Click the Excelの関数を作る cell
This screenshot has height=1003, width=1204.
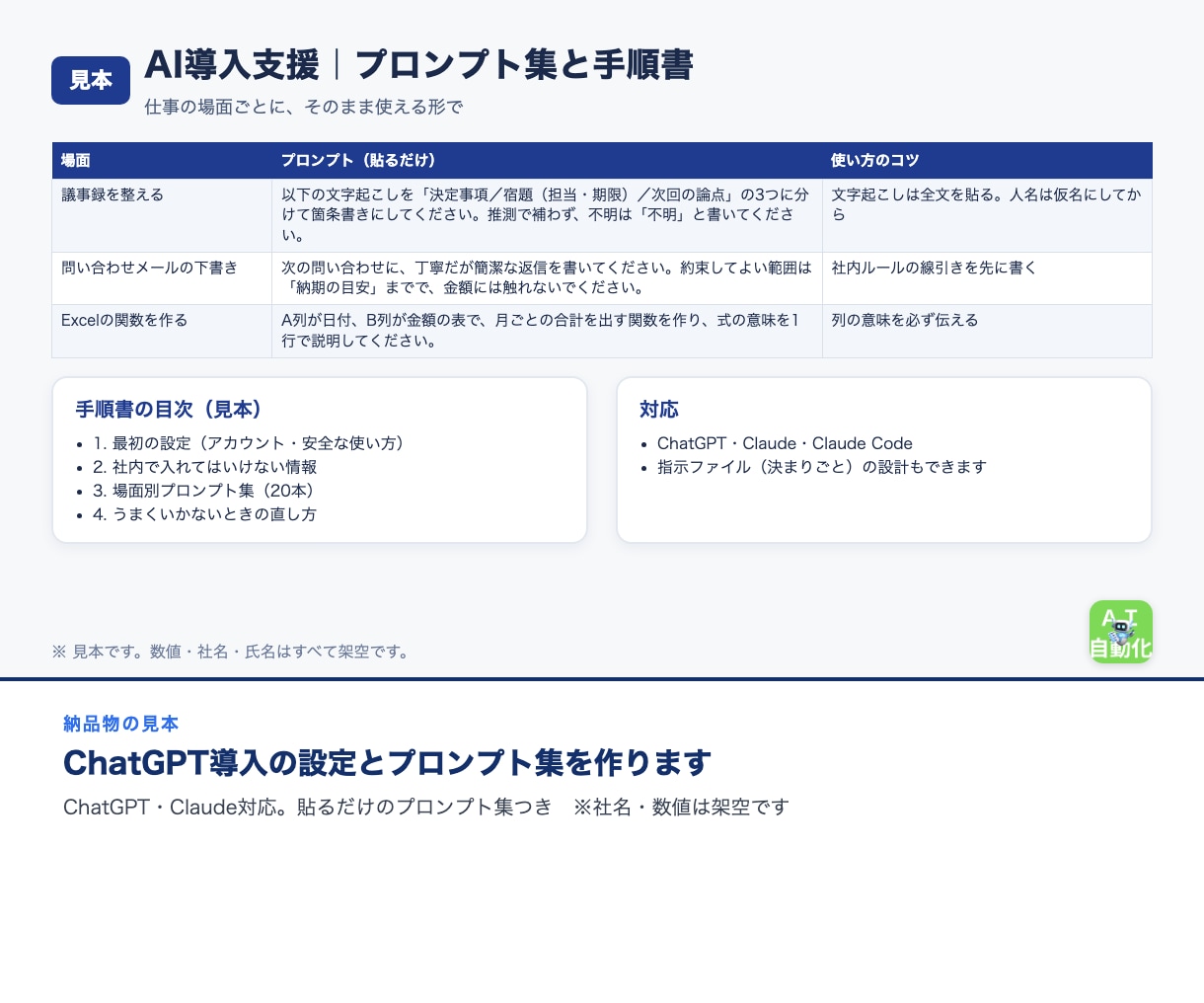(162, 331)
